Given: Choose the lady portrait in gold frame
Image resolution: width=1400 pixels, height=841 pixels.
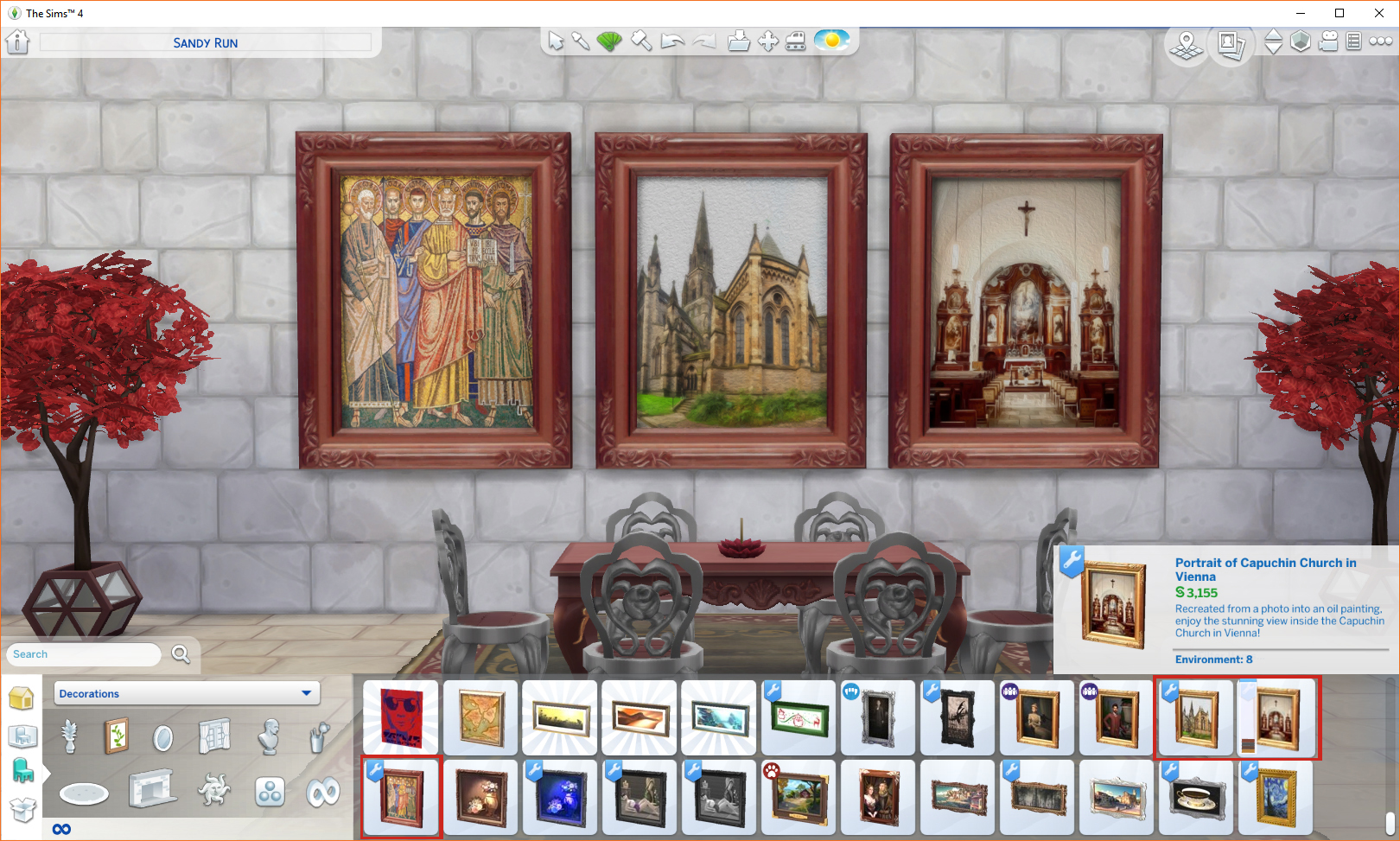Looking at the screenshot, I should (1037, 718).
